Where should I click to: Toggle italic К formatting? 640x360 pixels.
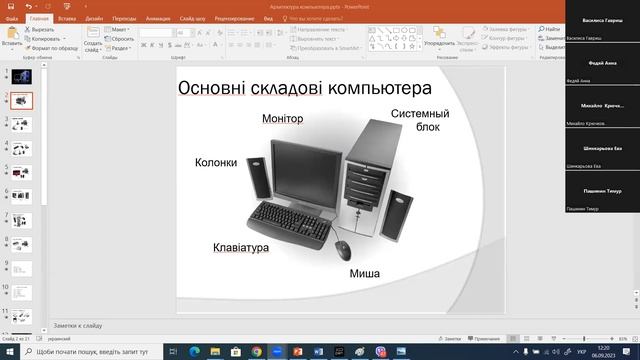click(152, 45)
